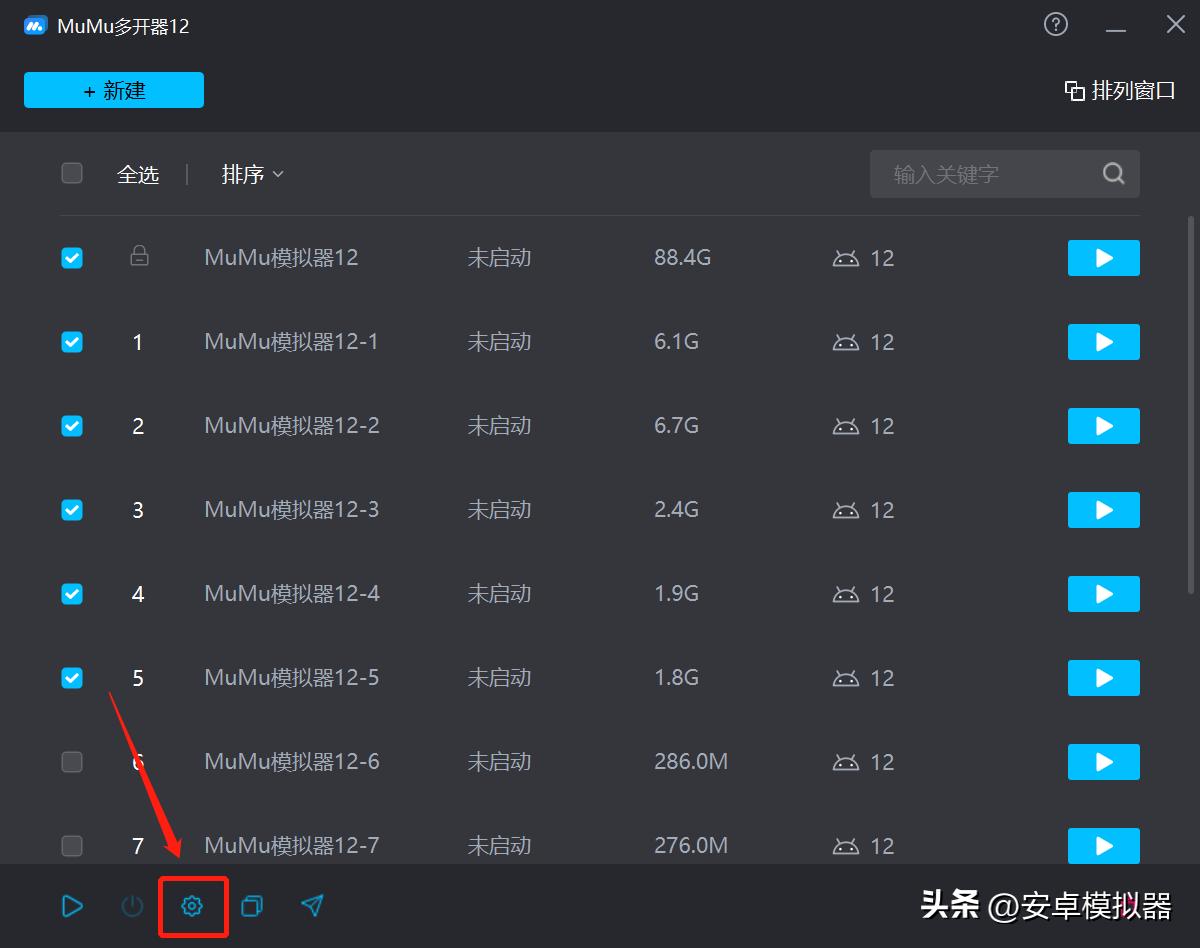Uncheck the MuMu模拟器12-1 checkbox
This screenshot has width=1200, height=948.
[x=71, y=341]
